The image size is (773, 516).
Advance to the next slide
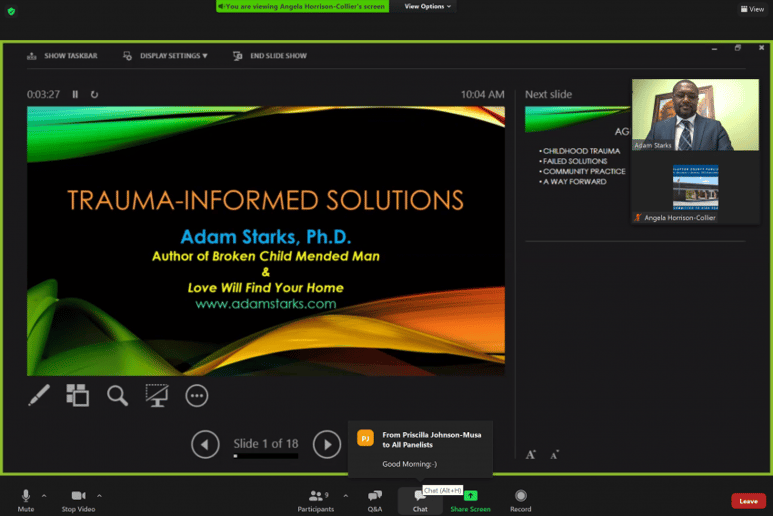327,445
